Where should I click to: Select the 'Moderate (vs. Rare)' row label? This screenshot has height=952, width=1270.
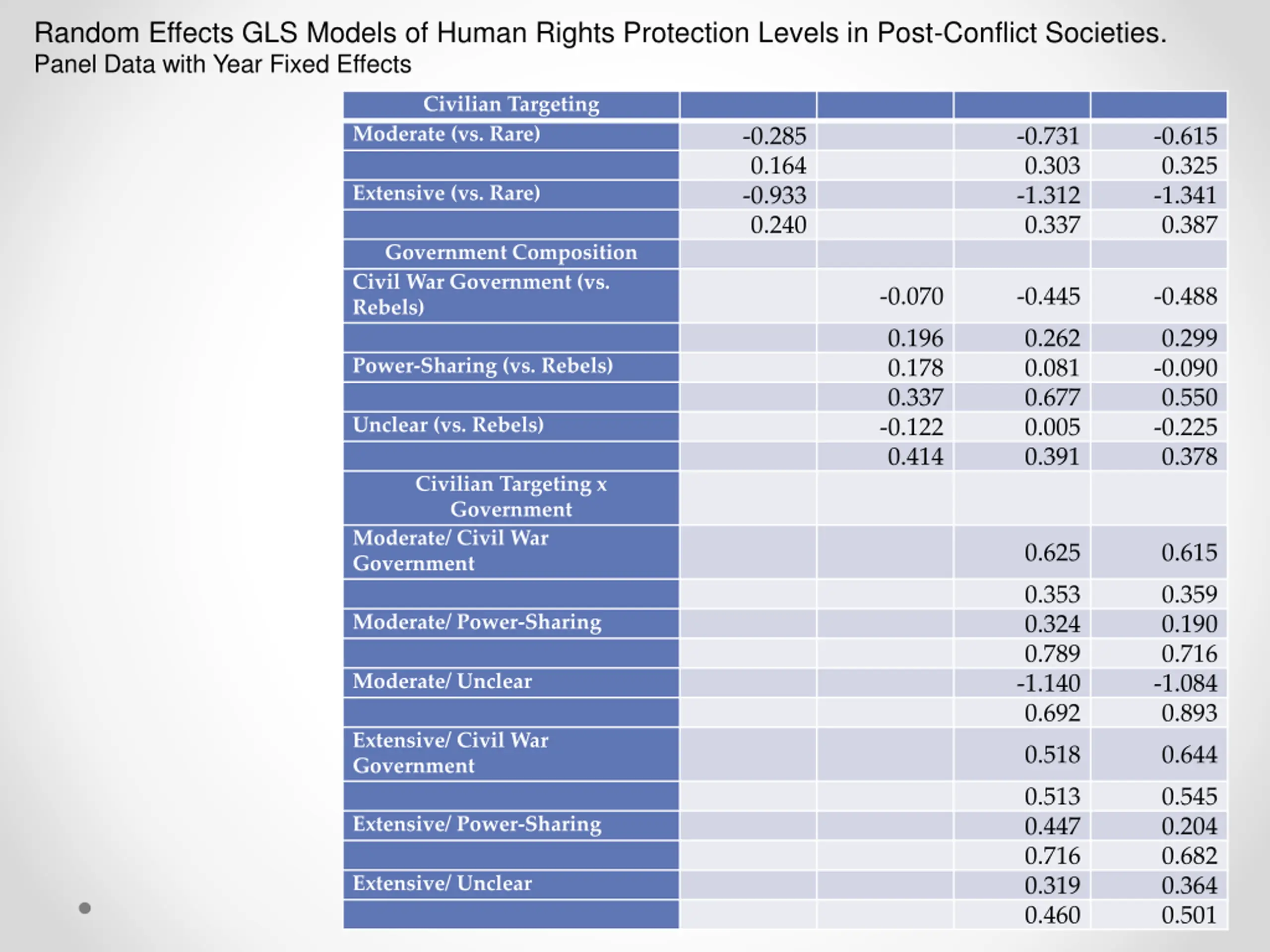446,134
